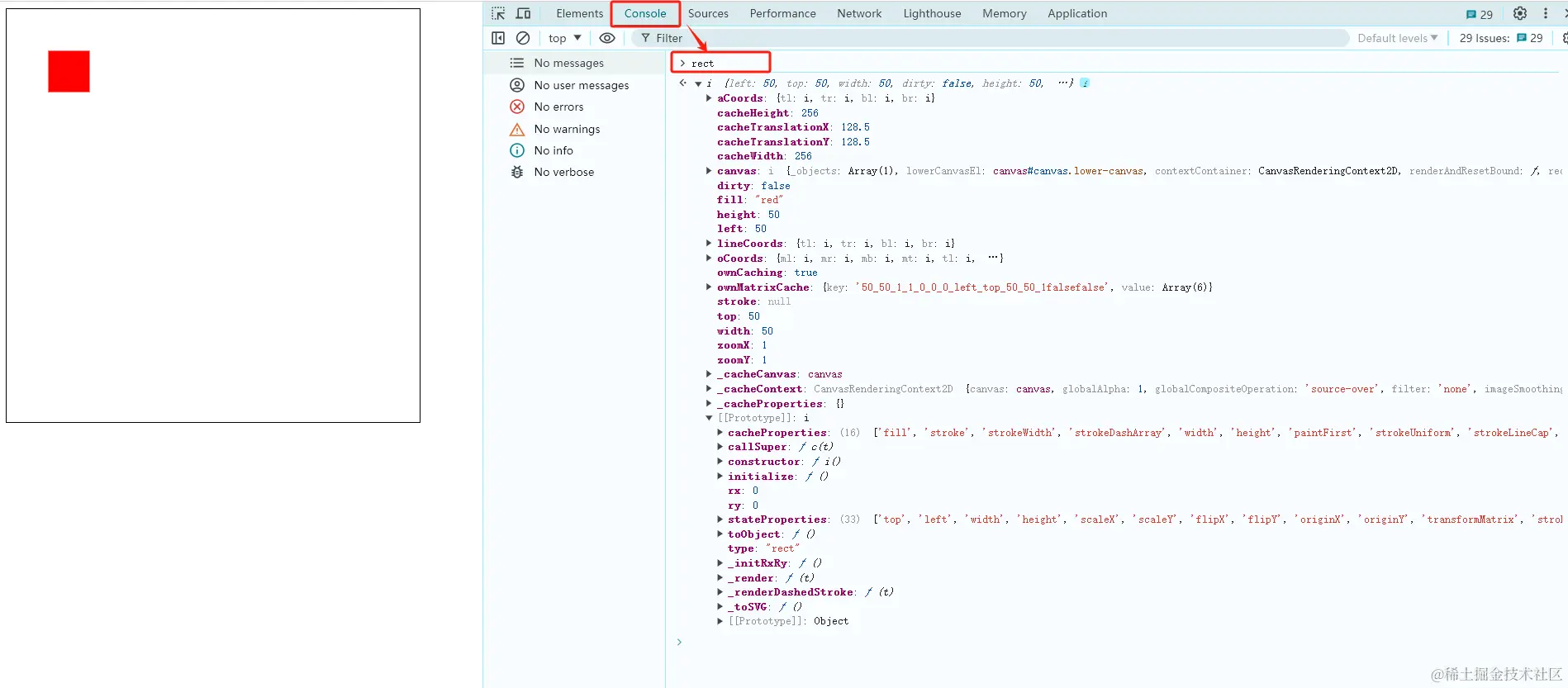Select the No verbose bug icon
Image resolution: width=1568 pixels, height=688 pixels.
click(x=517, y=172)
